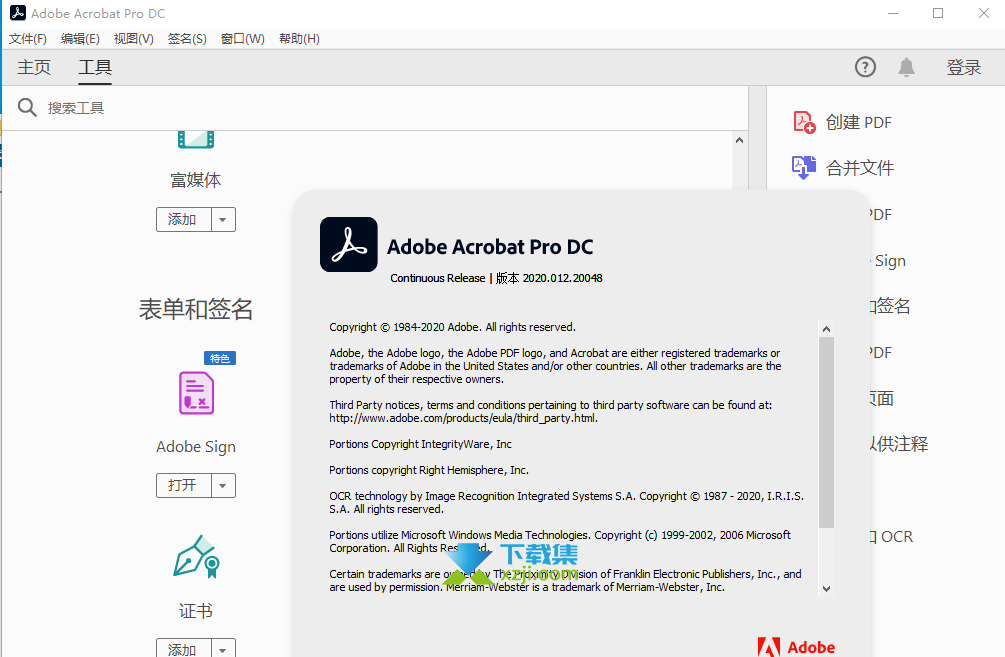Screen dimensions: 1005x657
Task: Close the Acrobat window
Action: tap(984, 13)
